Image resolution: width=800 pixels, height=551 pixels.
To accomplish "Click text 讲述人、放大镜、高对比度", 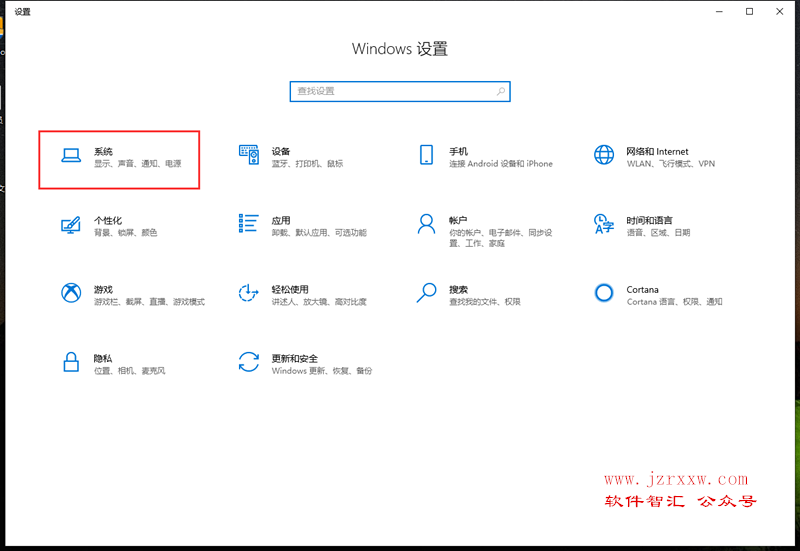I will (x=319, y=302).
